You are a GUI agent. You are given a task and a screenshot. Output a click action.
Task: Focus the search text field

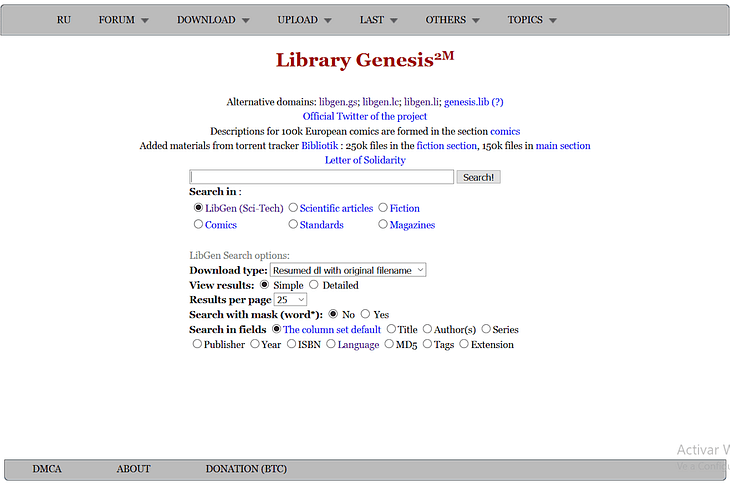coord(322,177)
